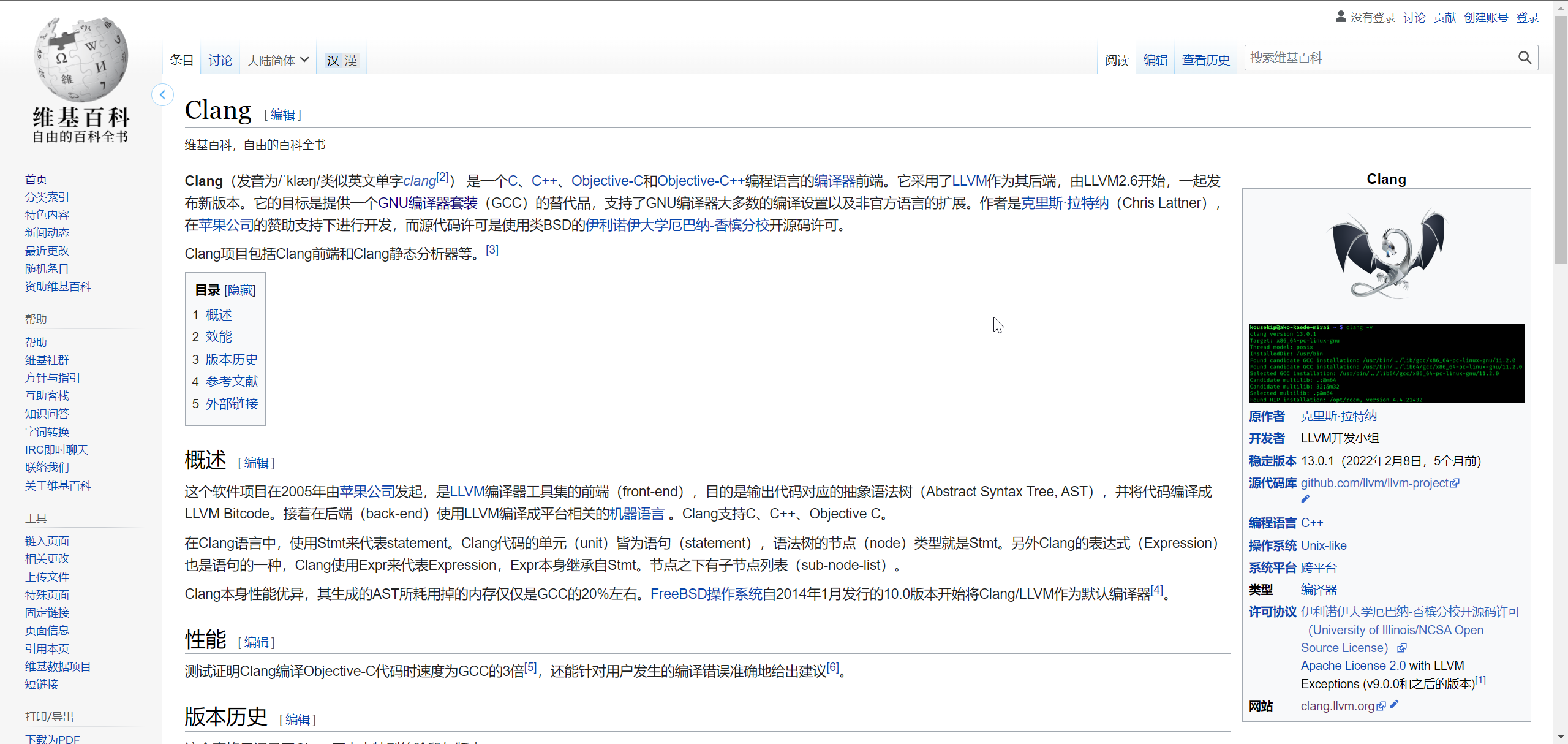Open 分类索引 in the sidebar
Screen dimensions: 1568x744
pyautogui.click(x=47, y=197)
